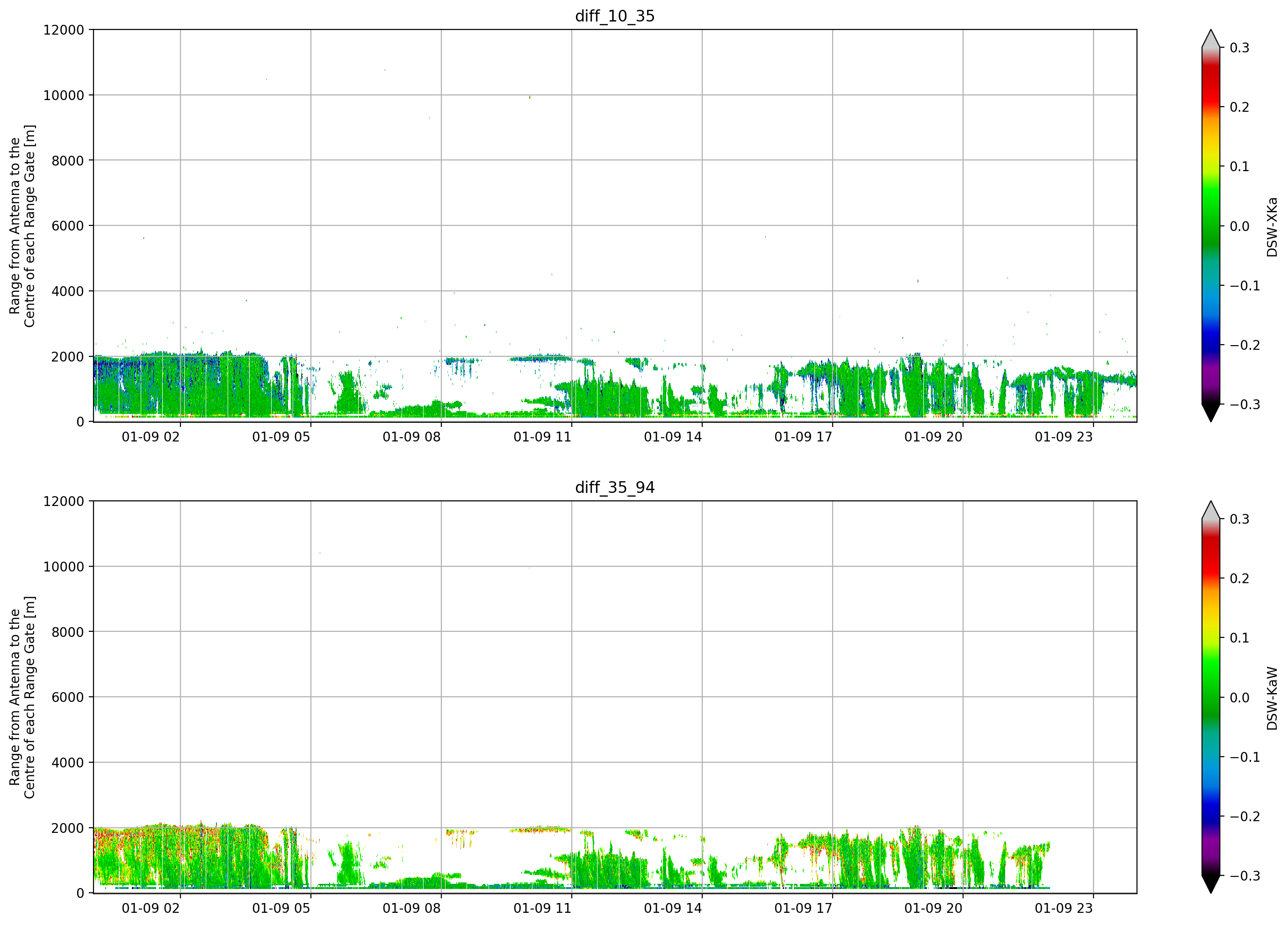
Task: Click the −0.1 tick on the DSW-KaW colorbar
Action: pyautogui.click(x=1245, y=758)
